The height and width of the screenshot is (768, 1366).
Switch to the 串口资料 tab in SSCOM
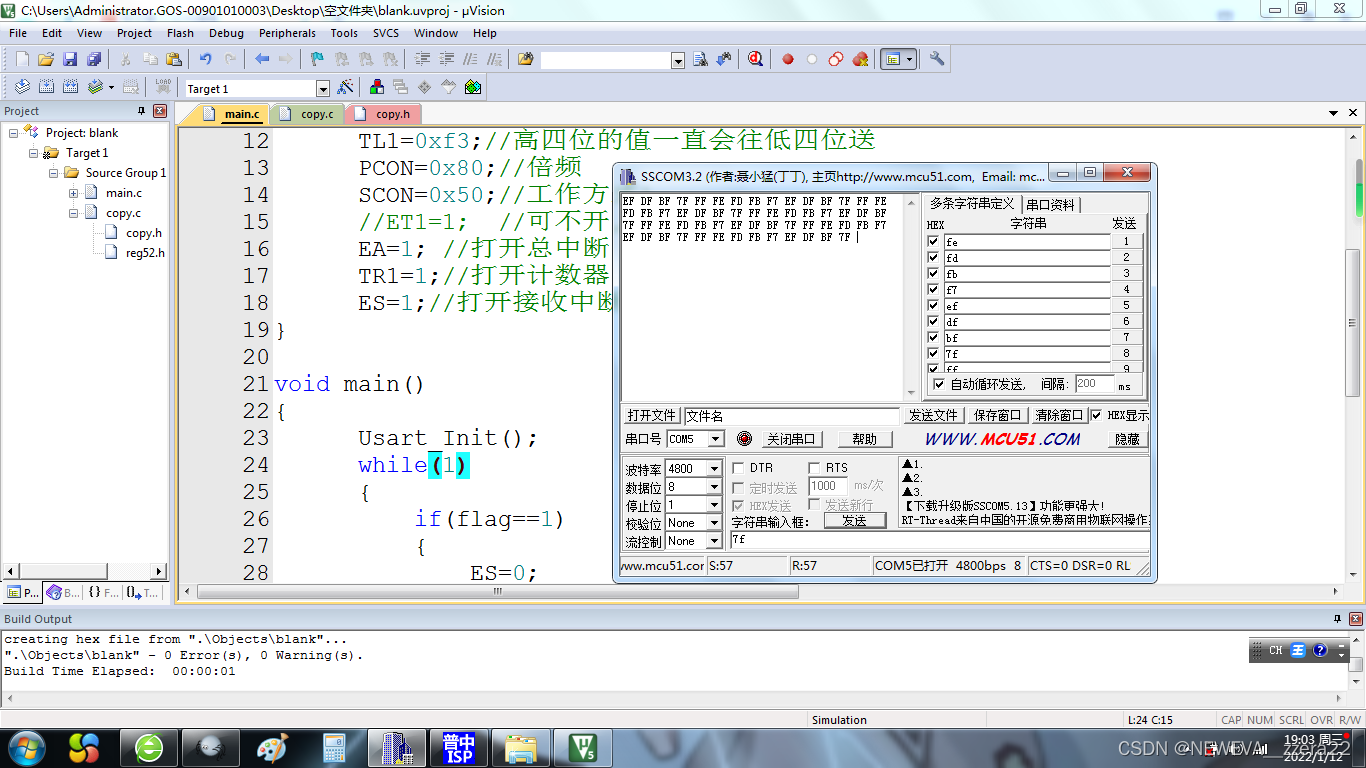tap(1050, 204)
